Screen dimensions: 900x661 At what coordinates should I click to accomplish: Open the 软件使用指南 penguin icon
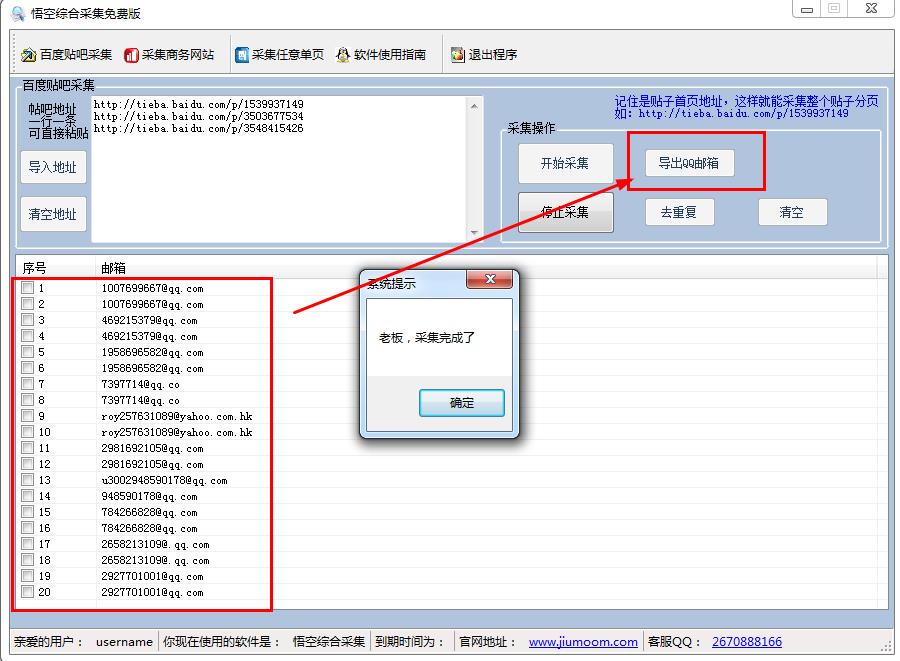[343, 55]
